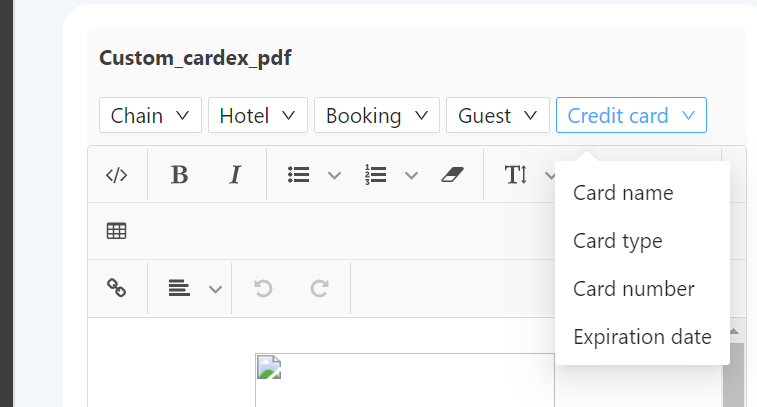Insert a table using the grid icon
This screenshot has height=407, width=757.
click(x=116, y=231)
